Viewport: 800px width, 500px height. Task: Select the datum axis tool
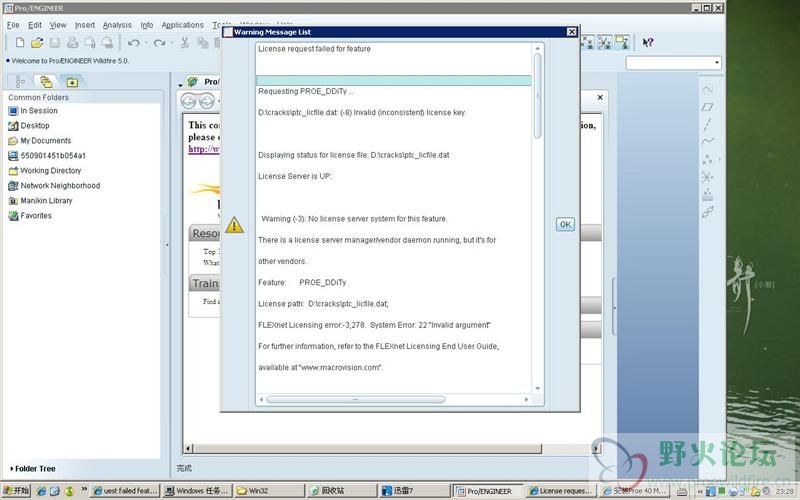tap(707, 124)
